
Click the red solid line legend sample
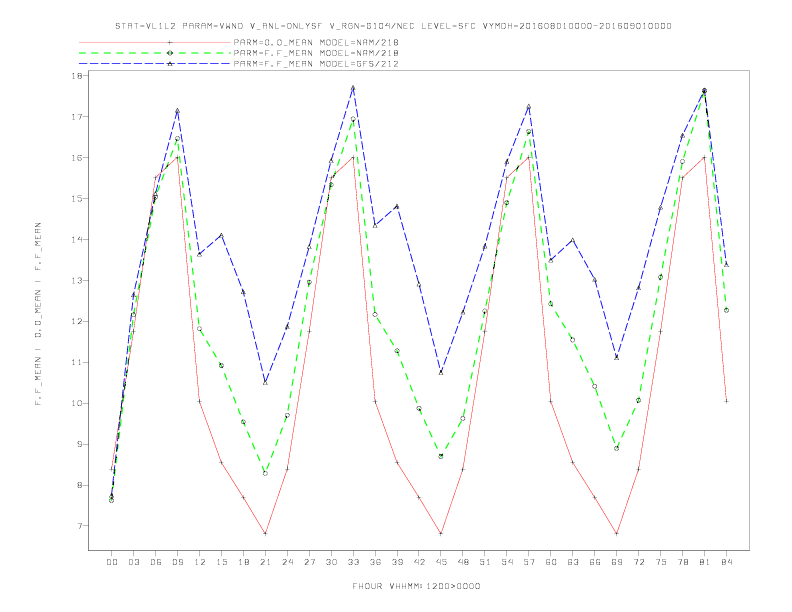tap(155, 42)
